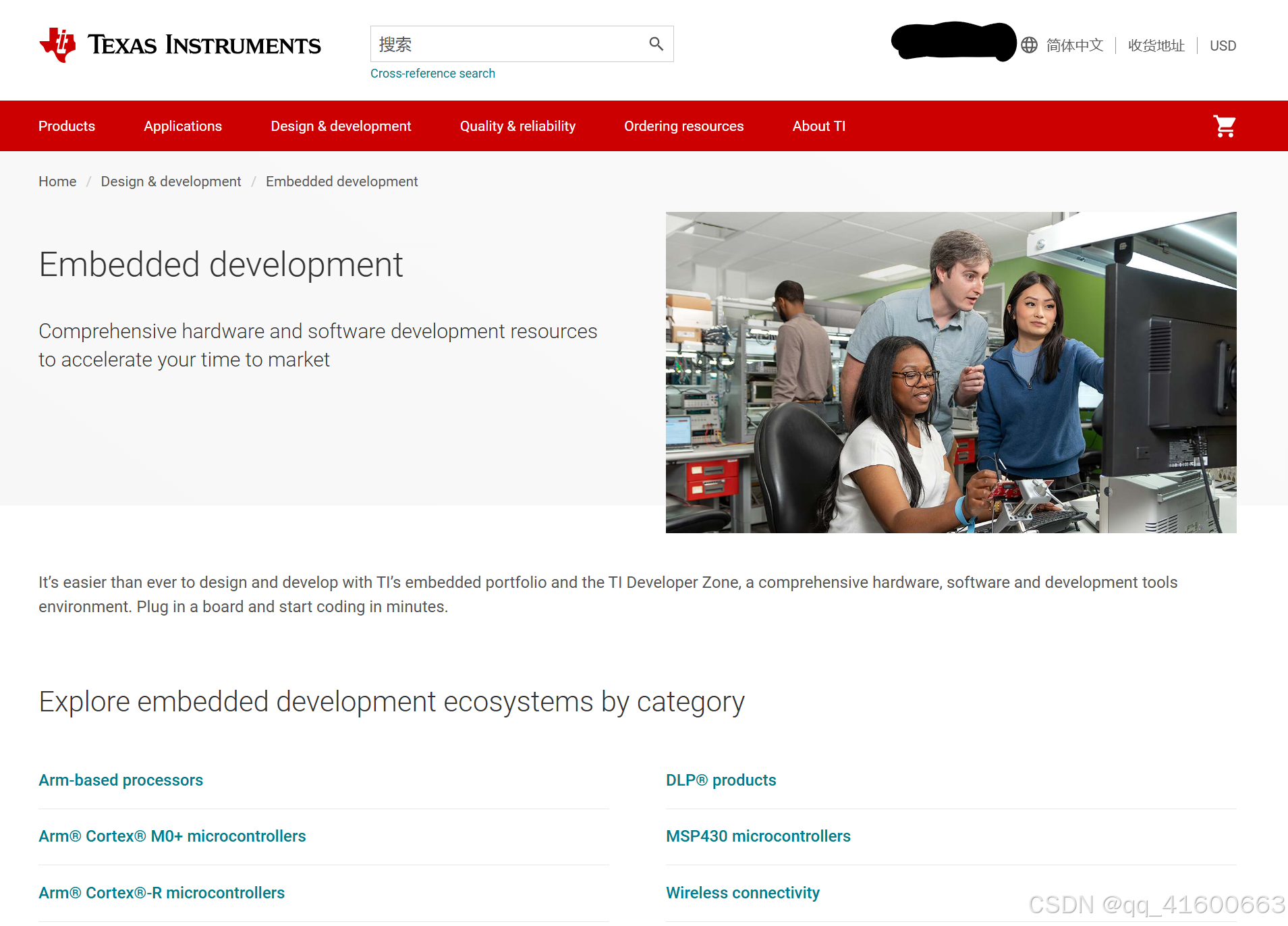Click the Embedded development heading

pos(221,265)
